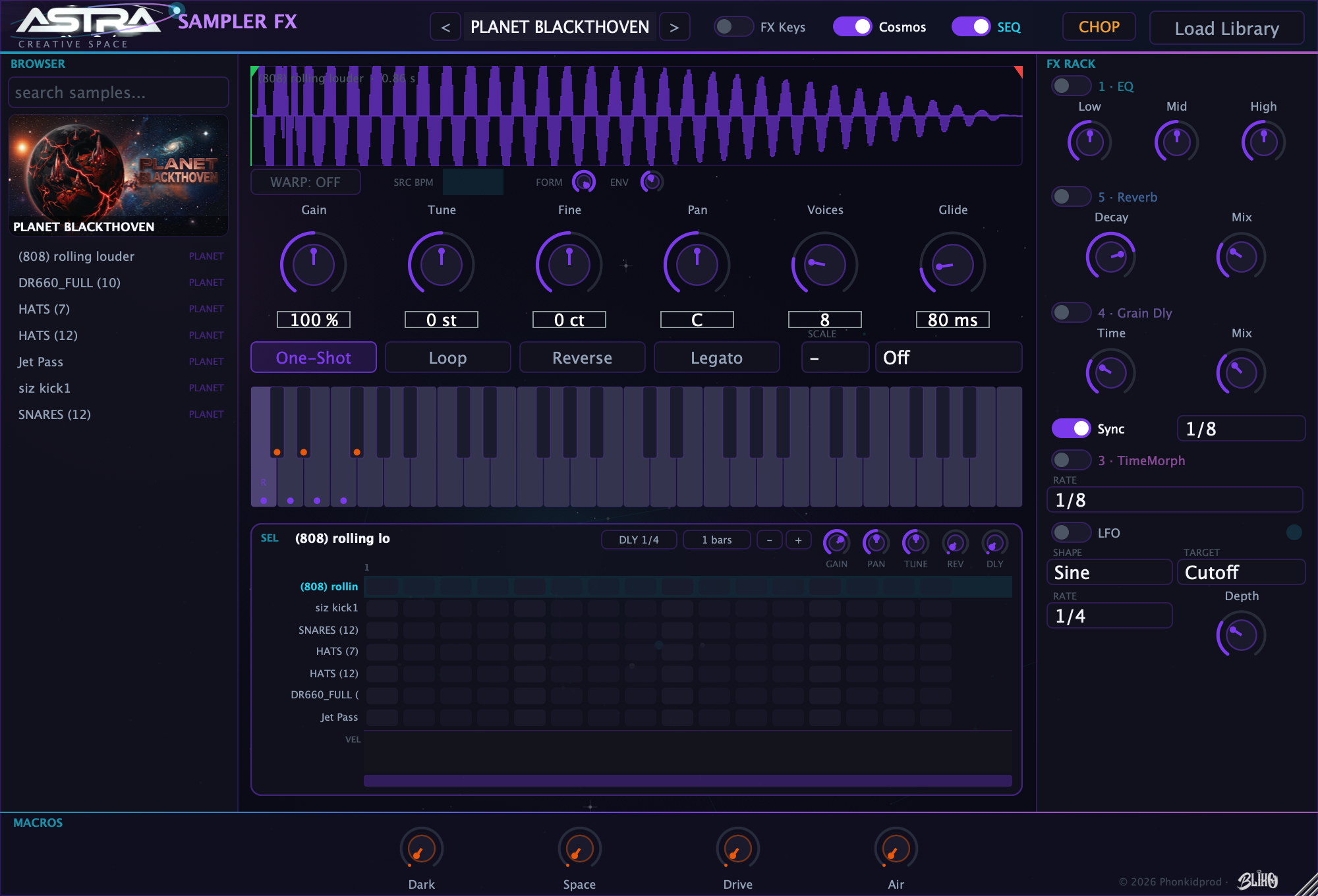The image size is (1318, 896).
Task: Click the sequencer PAN knob
Action: click(876, 543)
